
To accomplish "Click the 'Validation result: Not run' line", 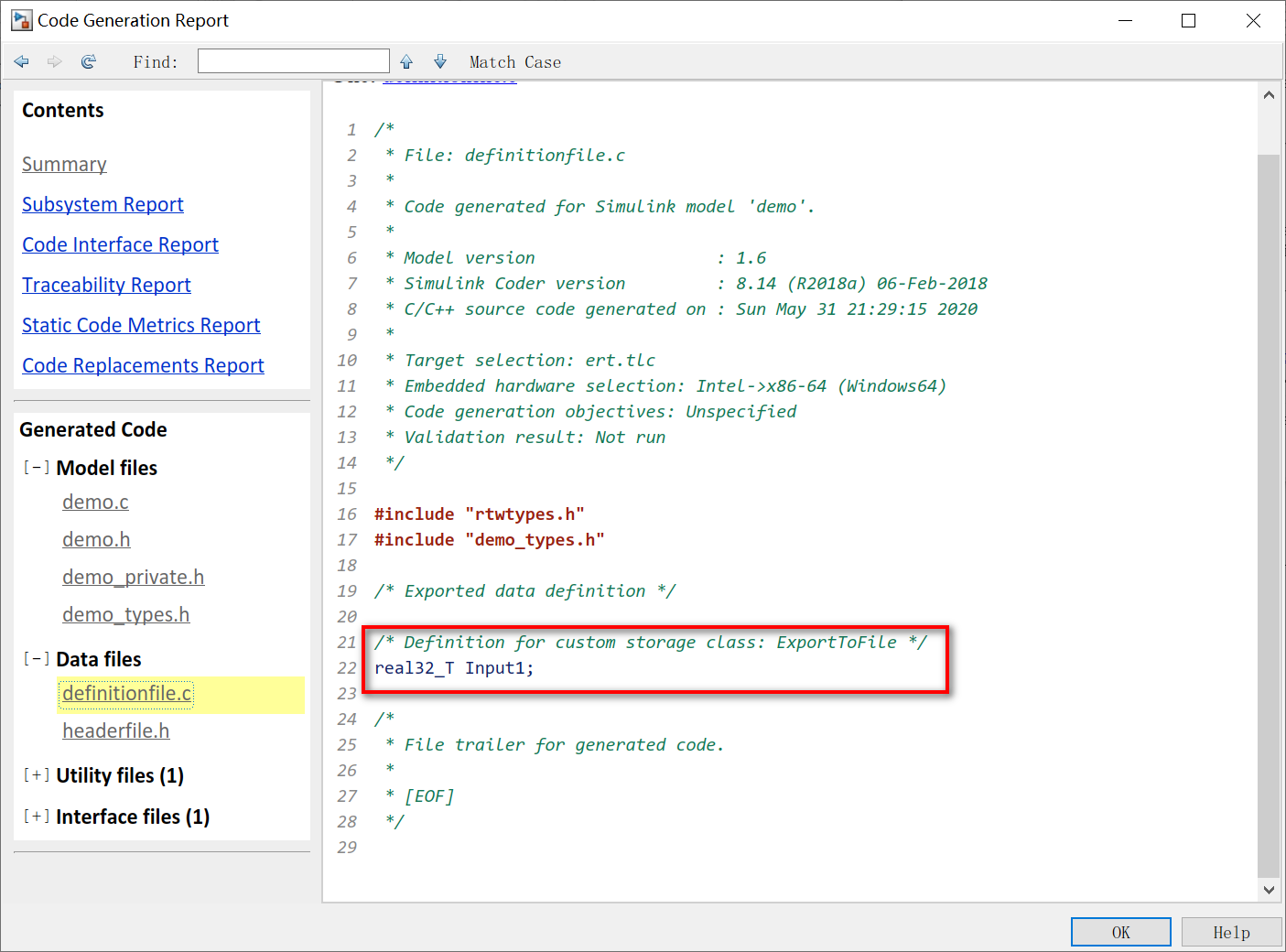I will click(x=525, y=438).
